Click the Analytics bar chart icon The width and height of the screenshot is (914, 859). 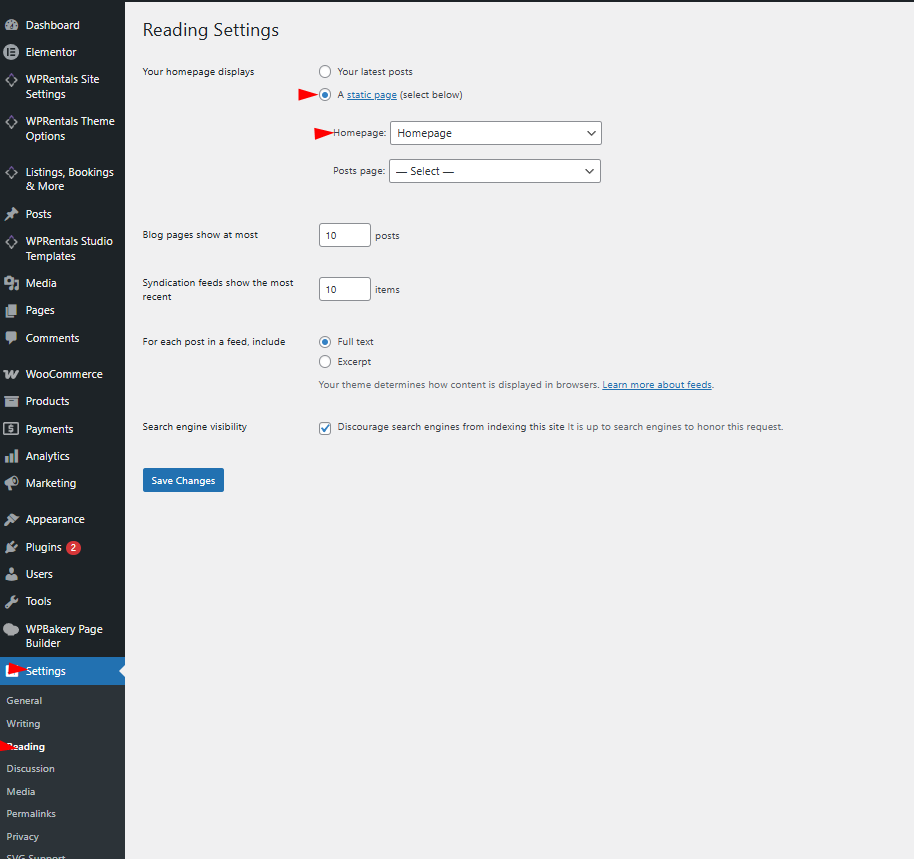pos(11,456)
